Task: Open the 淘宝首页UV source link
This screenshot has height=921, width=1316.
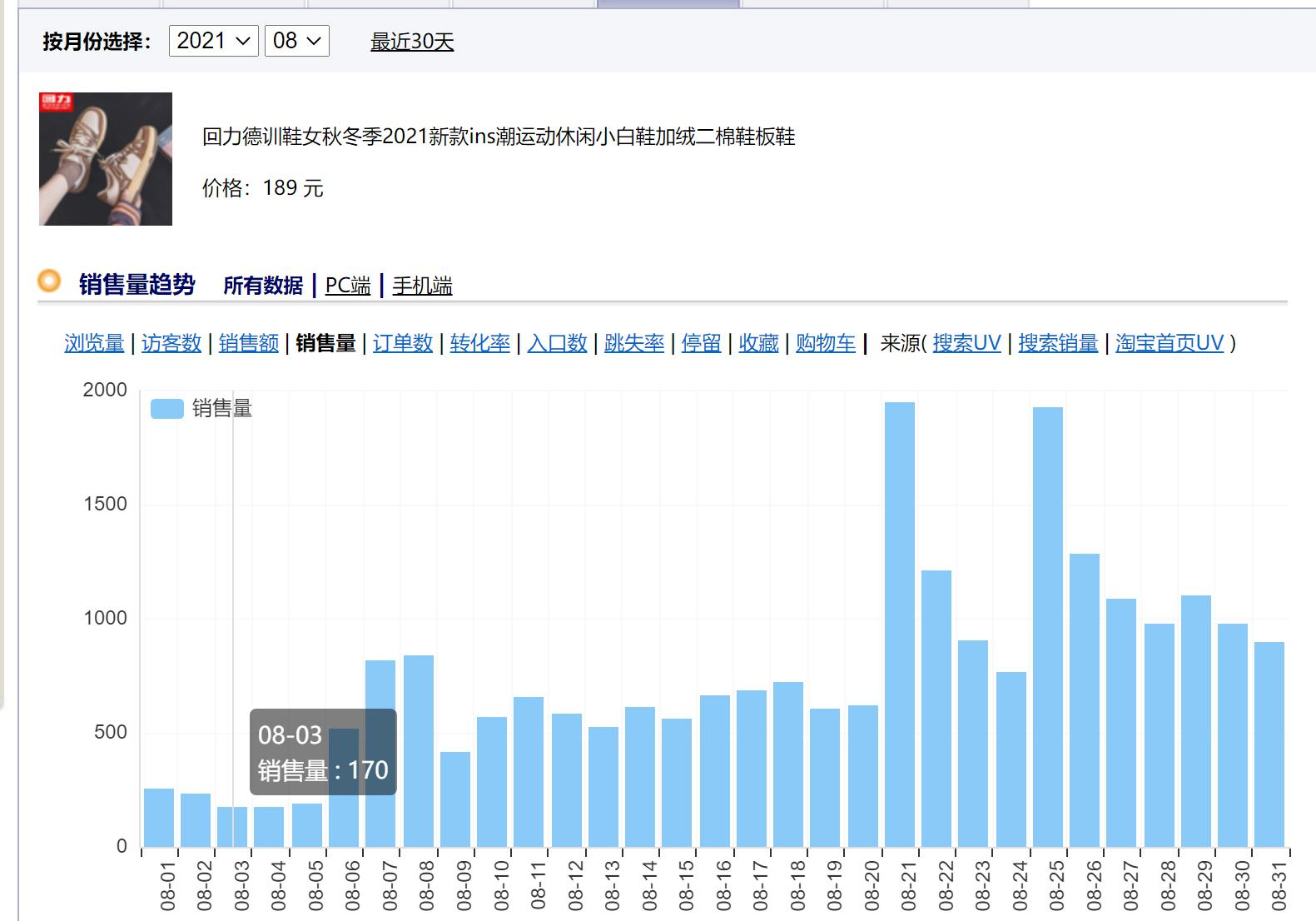Action: point(1170,343)
